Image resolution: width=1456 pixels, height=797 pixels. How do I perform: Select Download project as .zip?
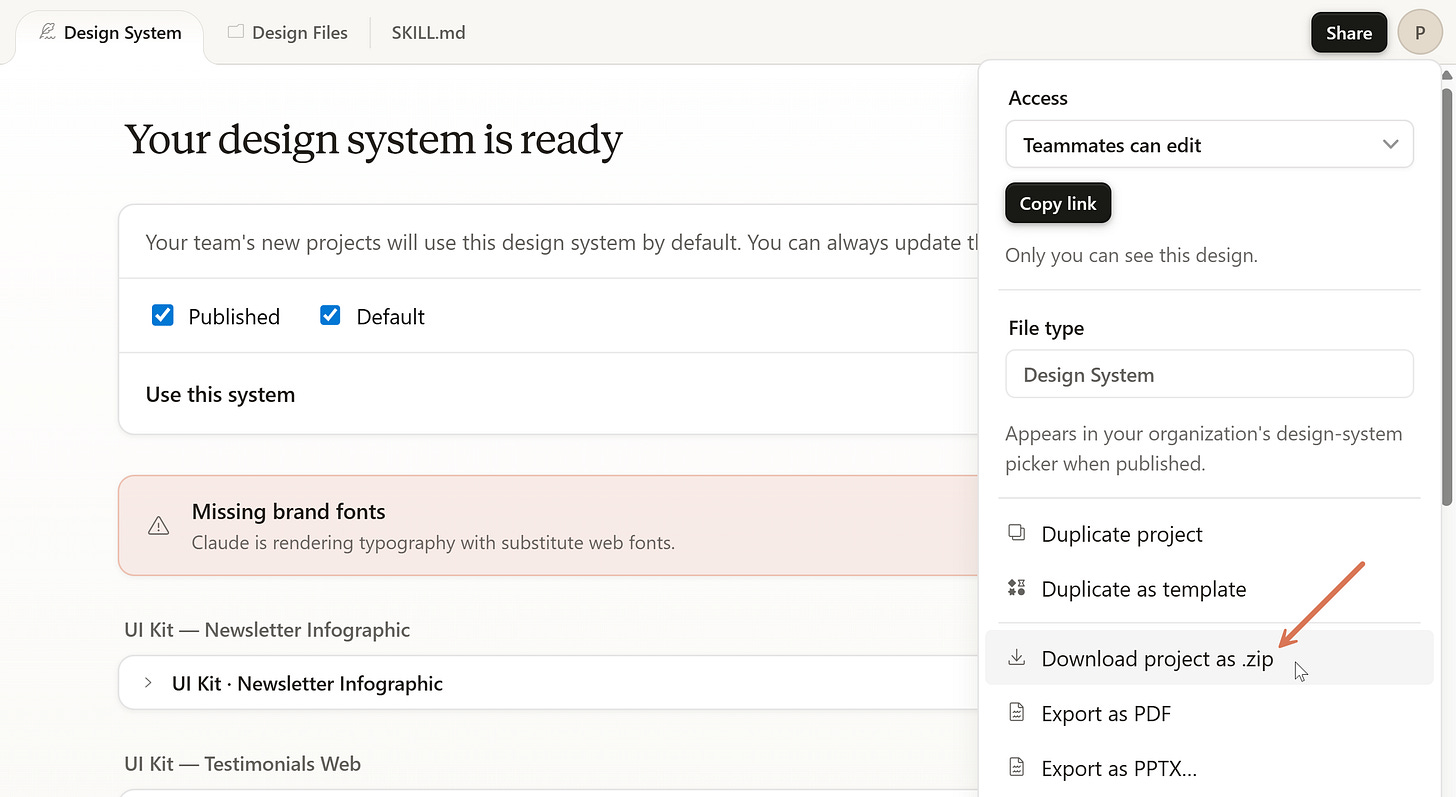point(1209,658)
